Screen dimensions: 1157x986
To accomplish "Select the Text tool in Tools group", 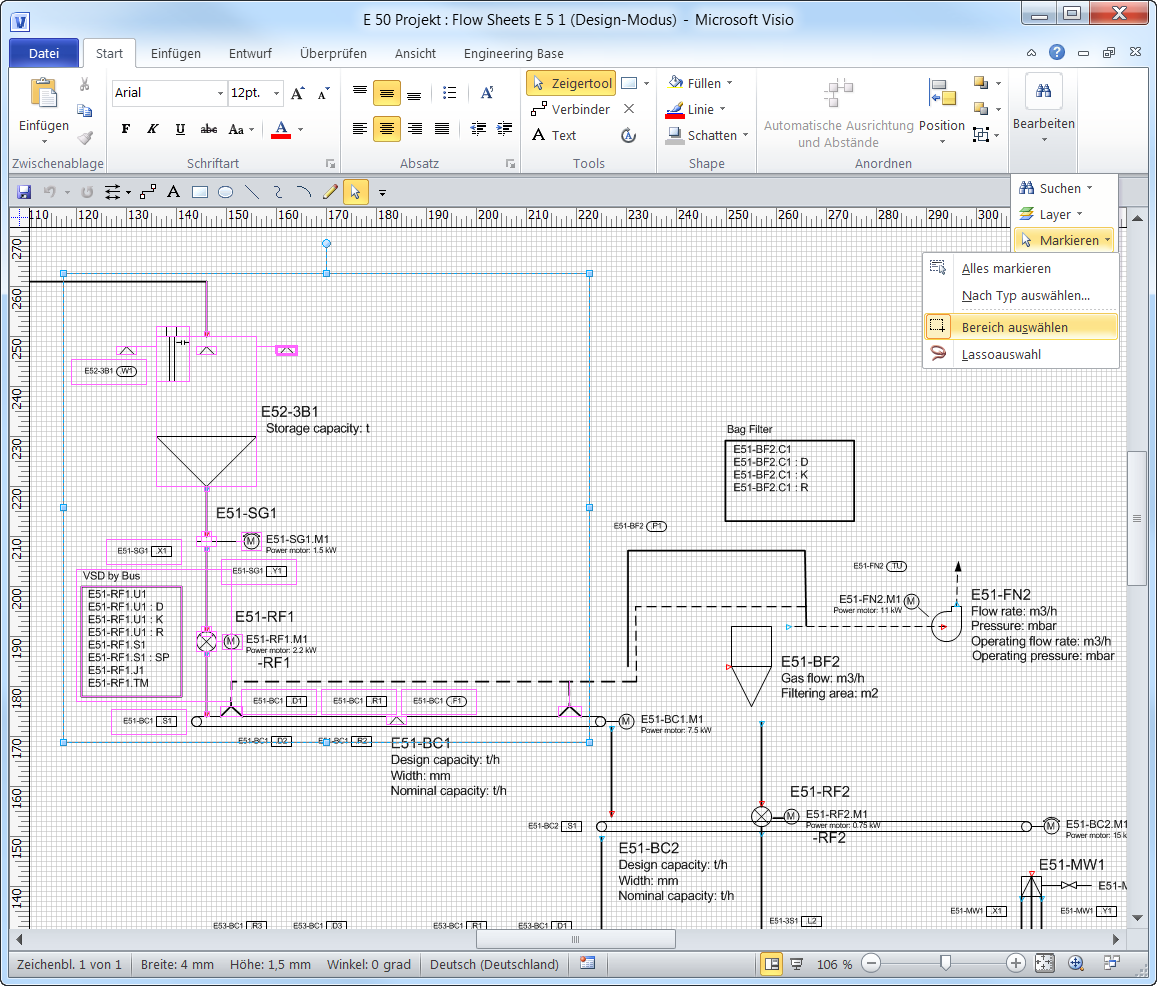I will 554,135.
